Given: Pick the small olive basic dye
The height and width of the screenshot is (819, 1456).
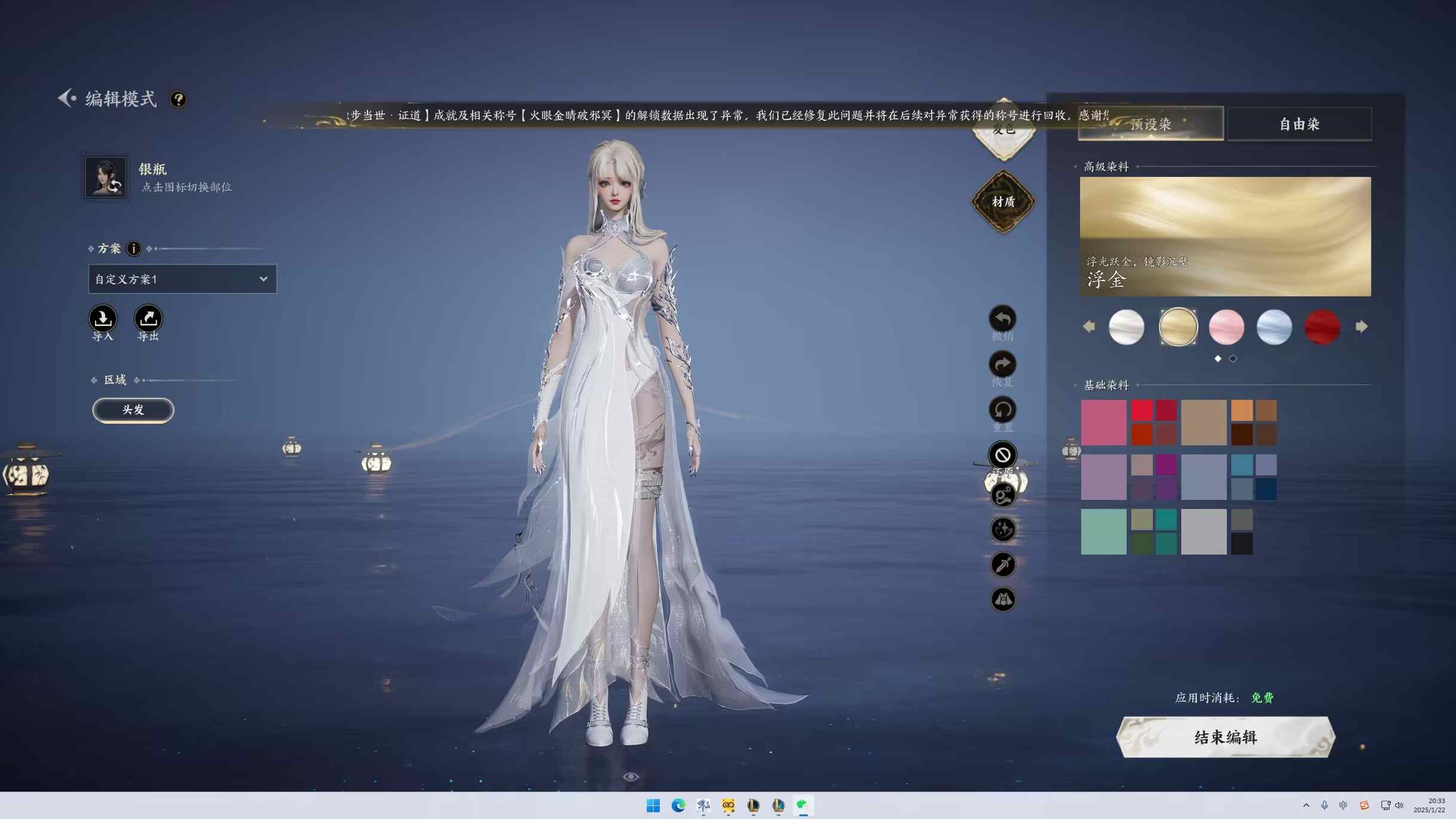Looking at the screenshot, I should tap(1142, 519).
